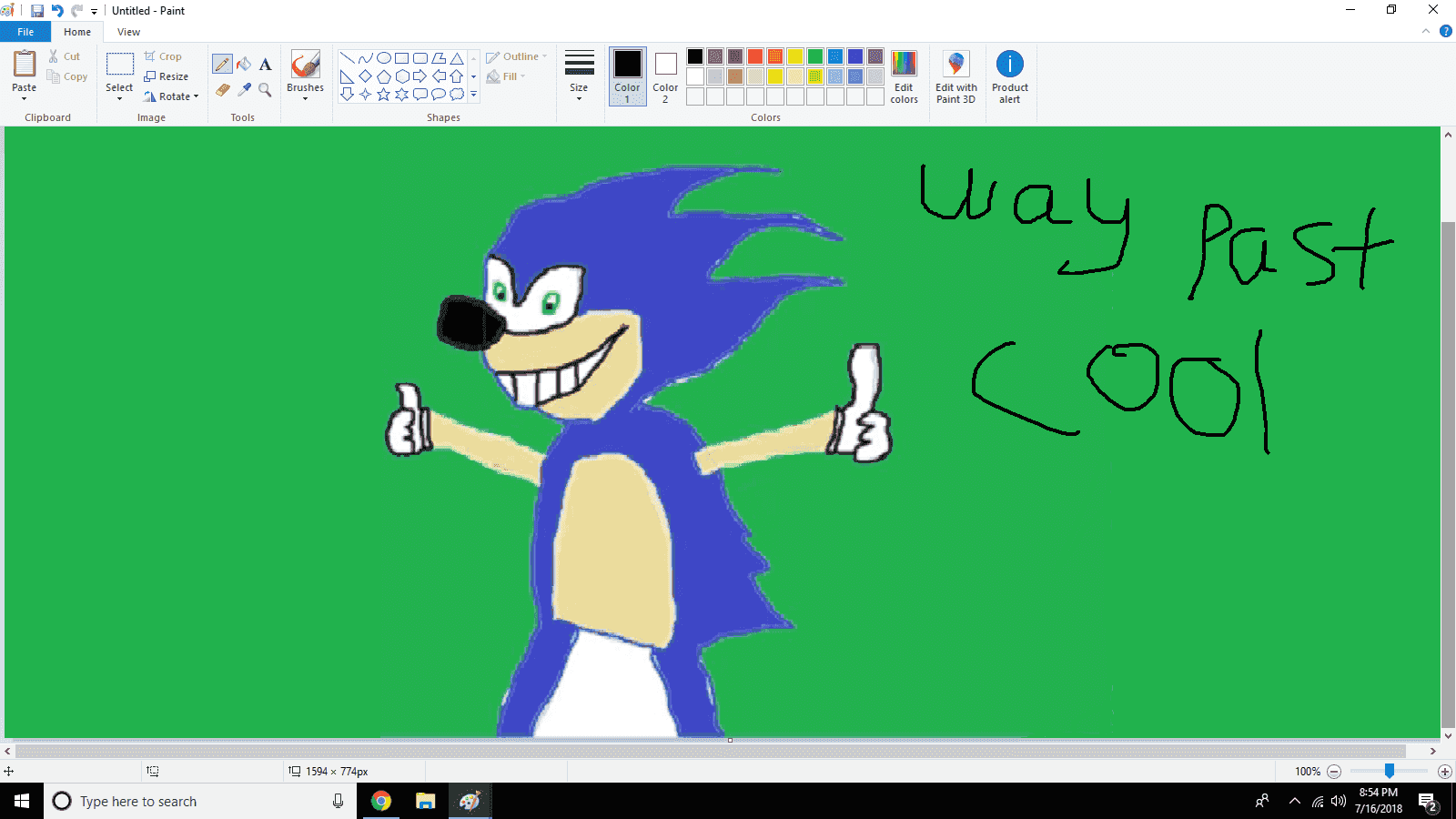Open Paint Help question mark
The width and height of the screenshot is (1456, 819).
(1445, 31)
